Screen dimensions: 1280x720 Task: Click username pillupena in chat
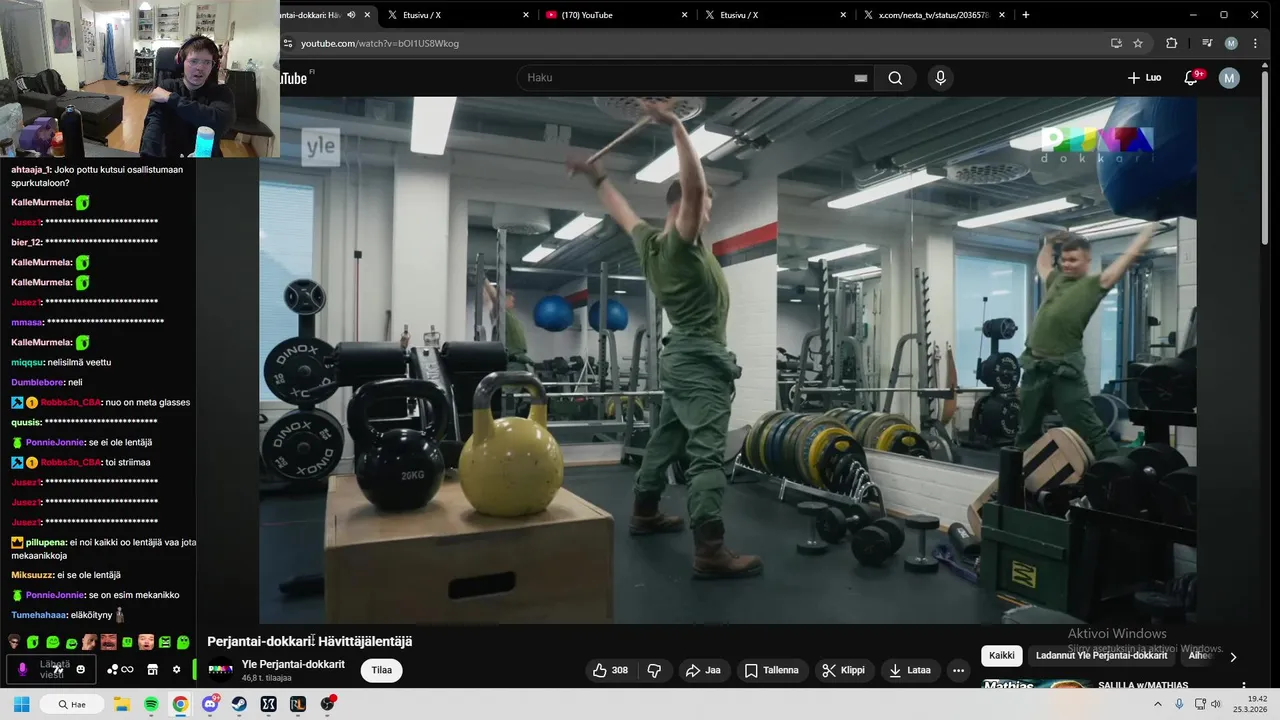[x=46, y=542]
